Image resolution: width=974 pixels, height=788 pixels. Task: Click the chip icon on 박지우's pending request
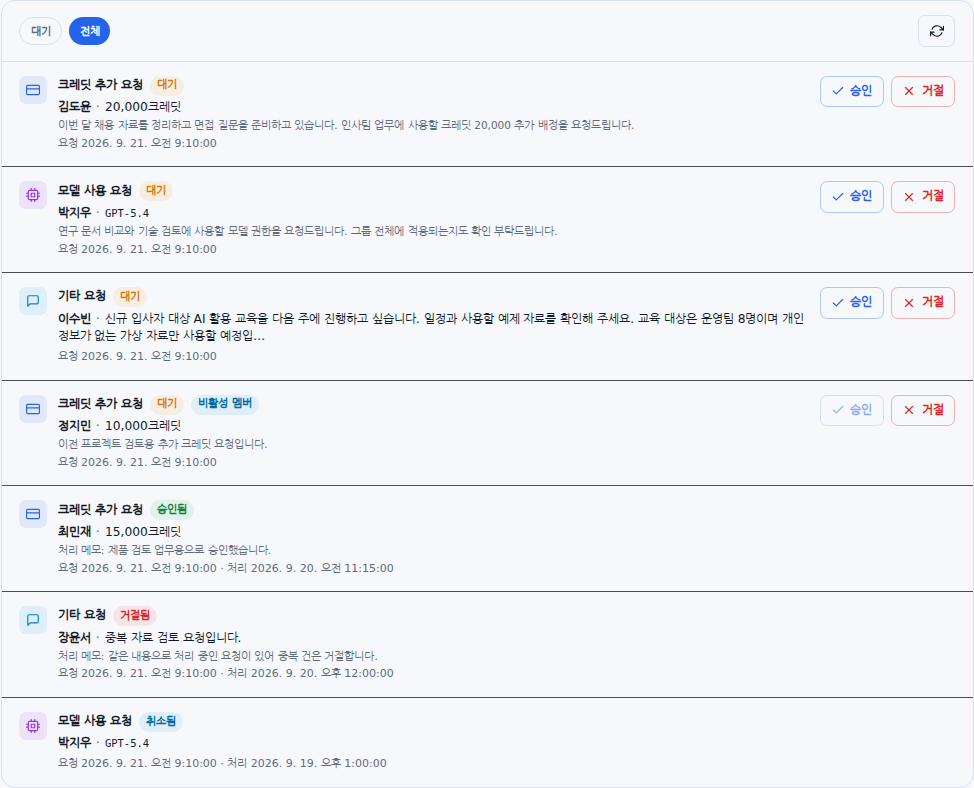pyautogui.click(x=33, y=196)
